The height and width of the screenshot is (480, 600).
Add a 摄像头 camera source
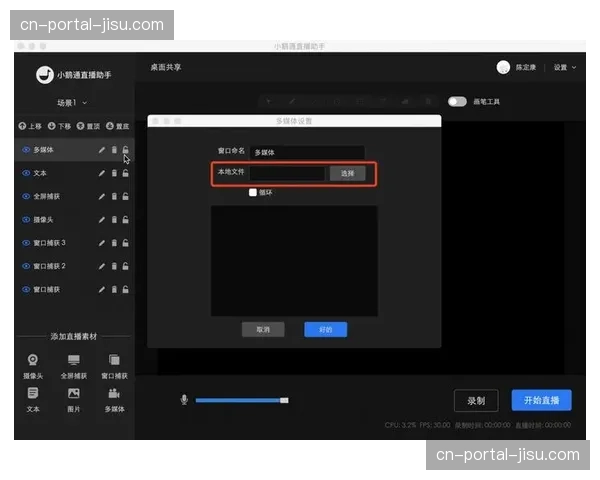click(x=33, y=364)
